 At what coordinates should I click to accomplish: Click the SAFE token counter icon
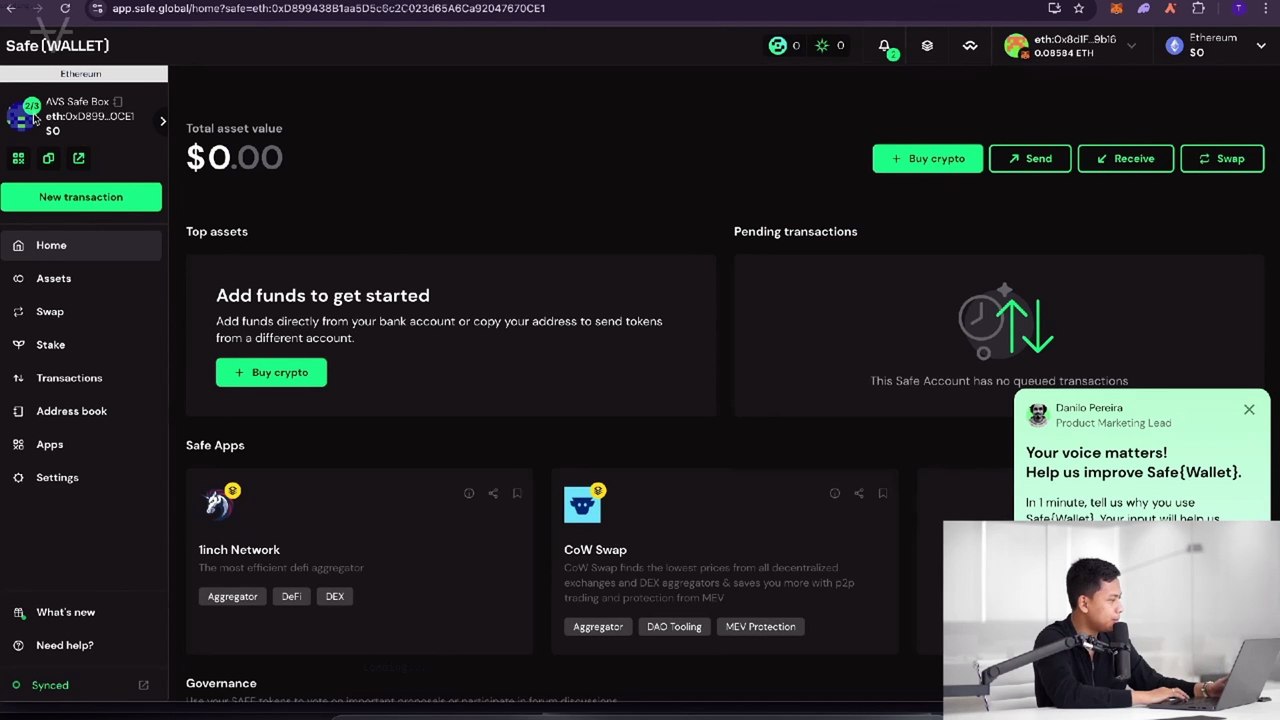tap(777, 46)
